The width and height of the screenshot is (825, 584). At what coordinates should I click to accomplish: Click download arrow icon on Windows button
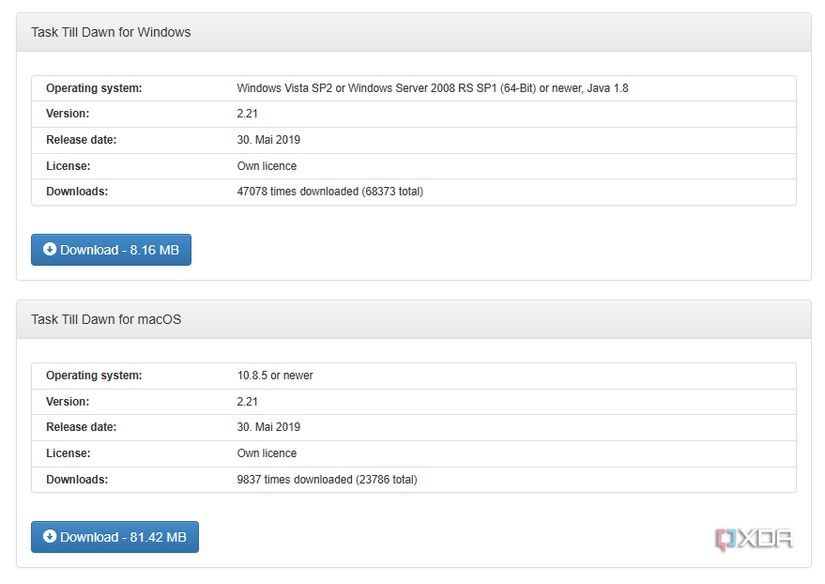pyautogui.click(x=49, y=249)
